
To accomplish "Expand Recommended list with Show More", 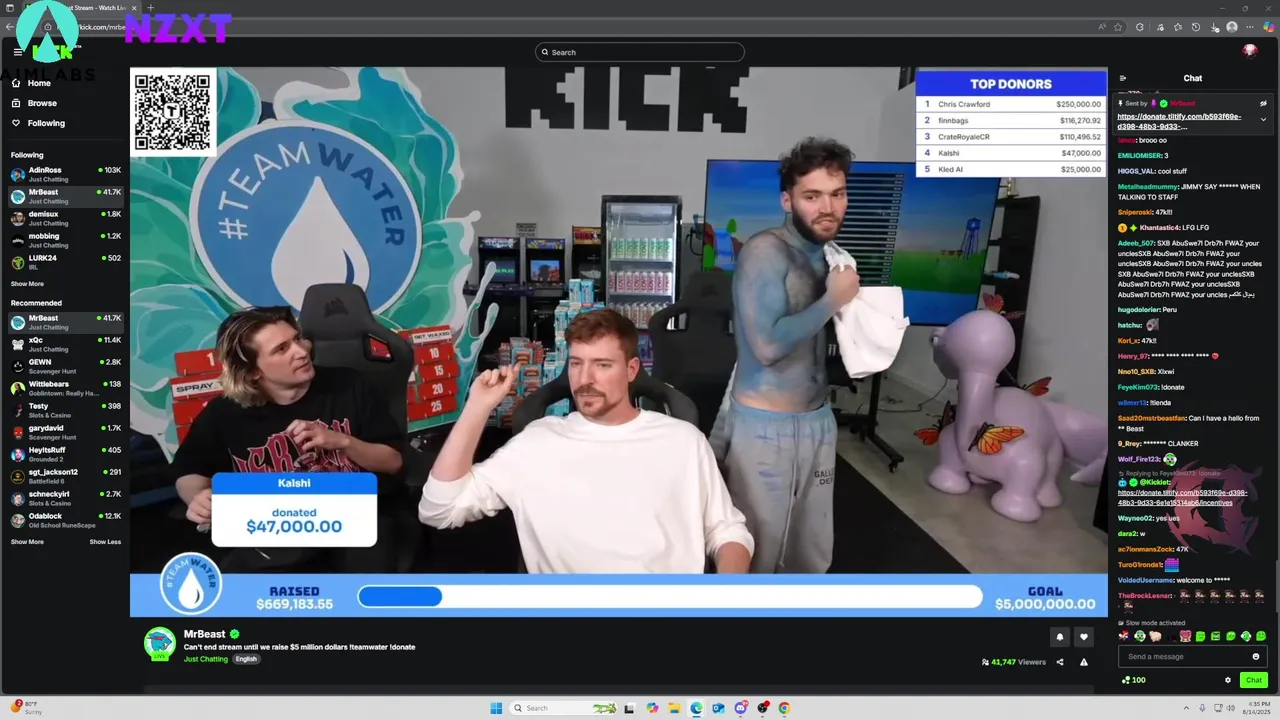I will click(27, 542).
